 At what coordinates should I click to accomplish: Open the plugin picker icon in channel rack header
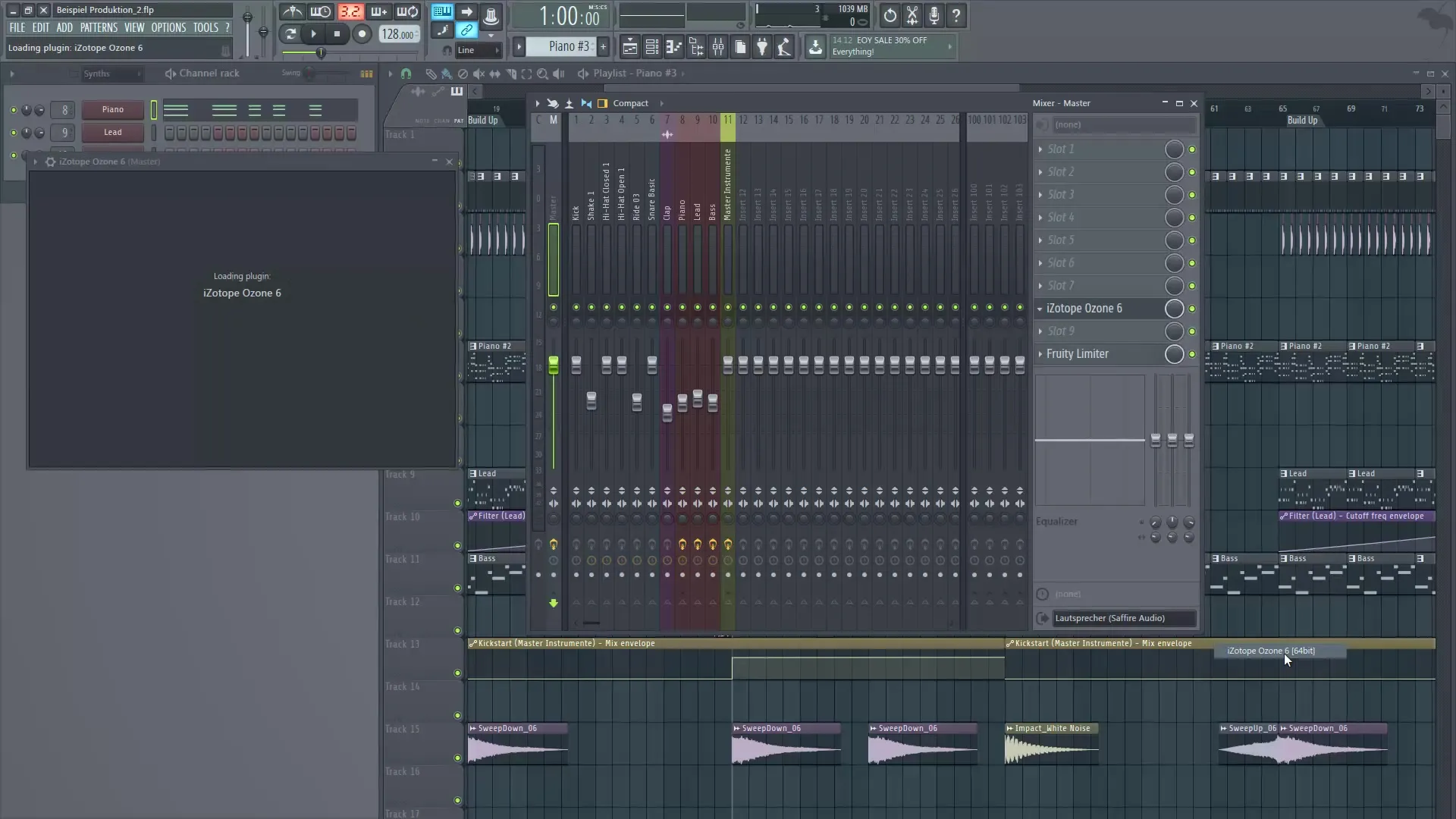(x=367, y=74)
